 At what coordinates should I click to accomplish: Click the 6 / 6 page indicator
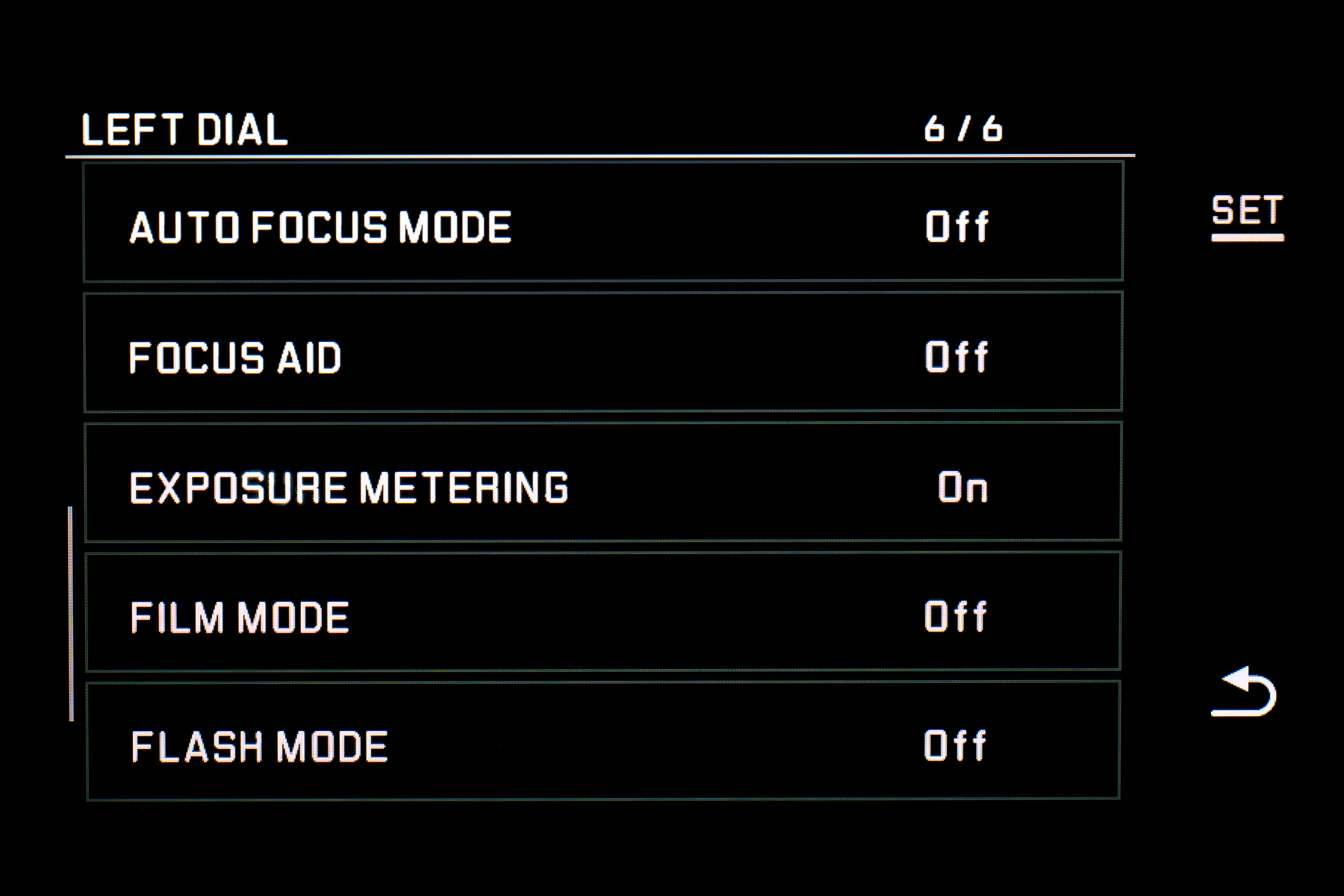coord(963,129)
